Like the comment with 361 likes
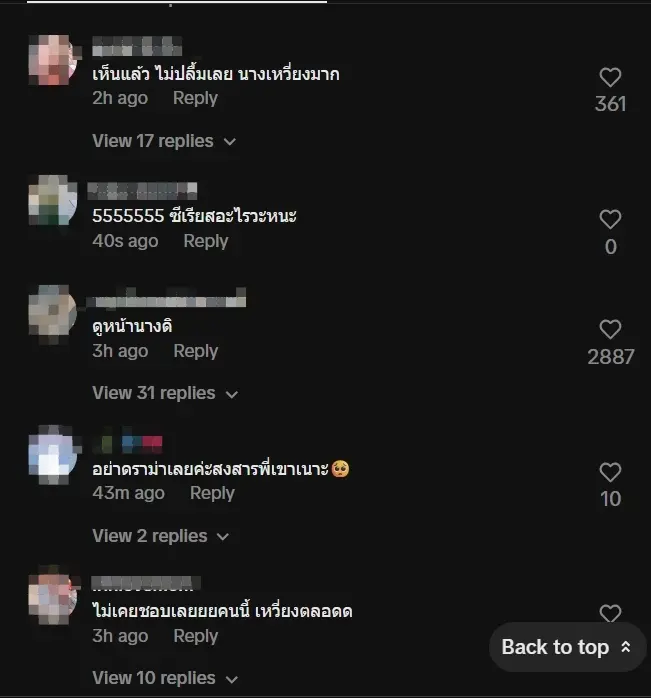Image resolution: width=651 pixels, height=698 pixels. pos(610,77)
